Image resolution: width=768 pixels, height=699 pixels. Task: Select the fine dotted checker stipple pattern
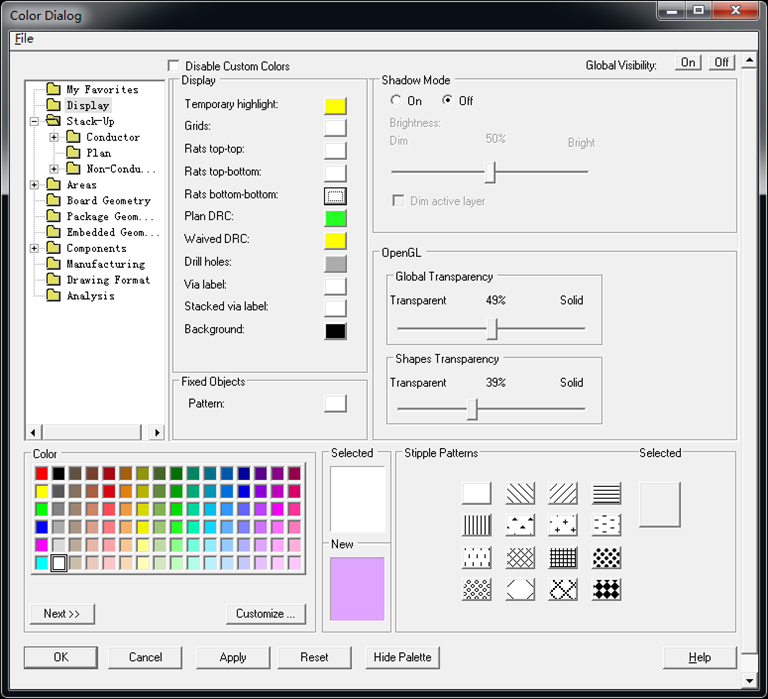[x=477, y=589]
